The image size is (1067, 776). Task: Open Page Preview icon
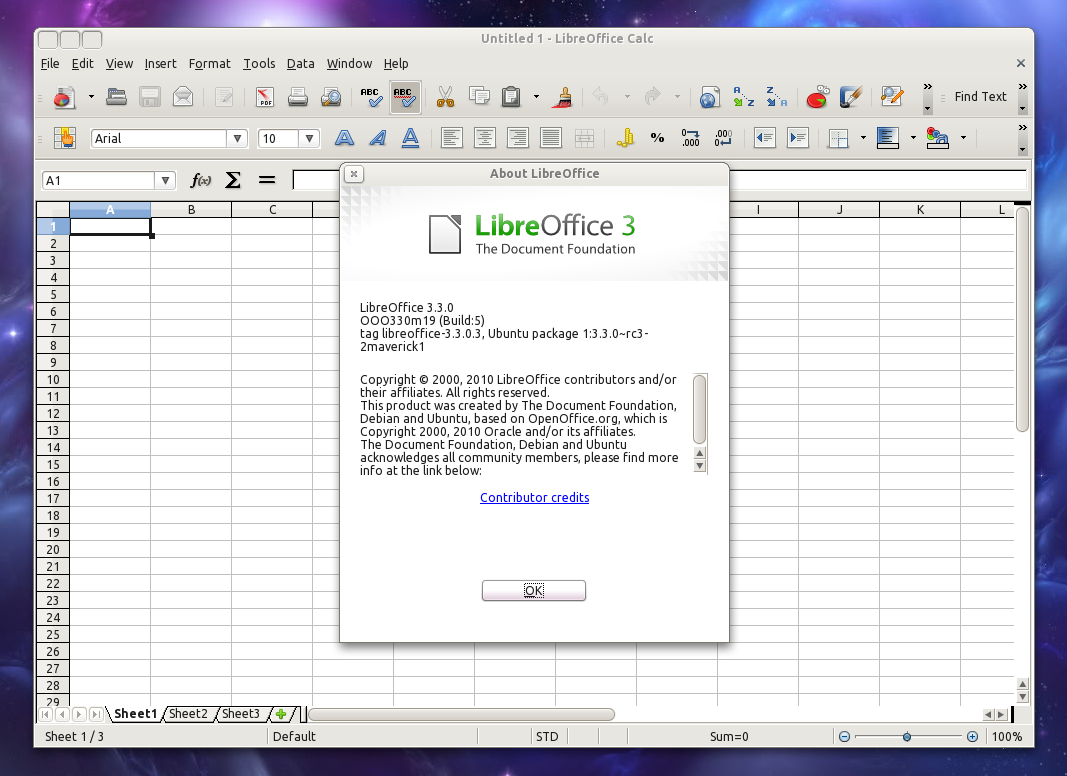331,97
